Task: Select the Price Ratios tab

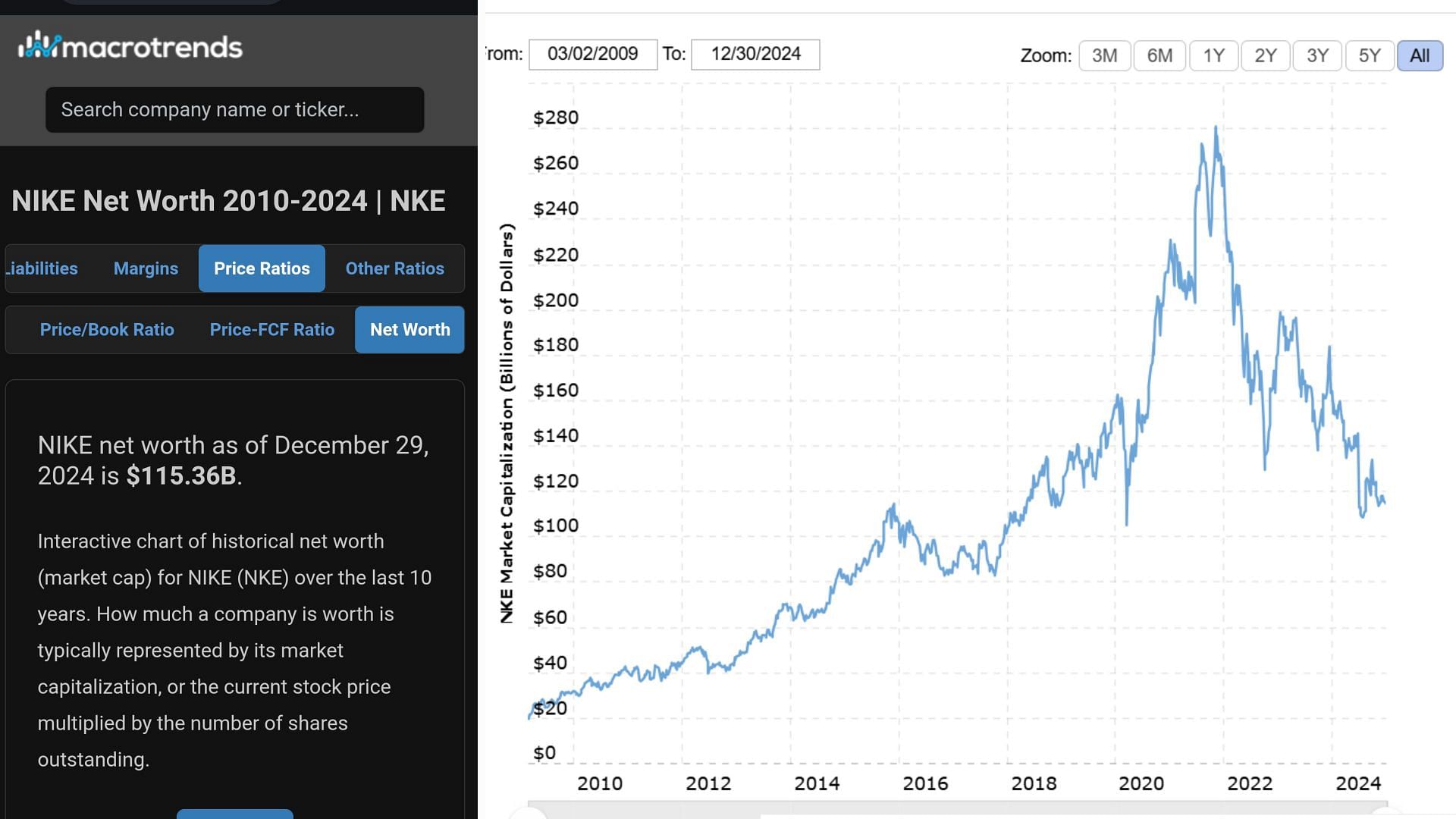Action: [262, 268]
